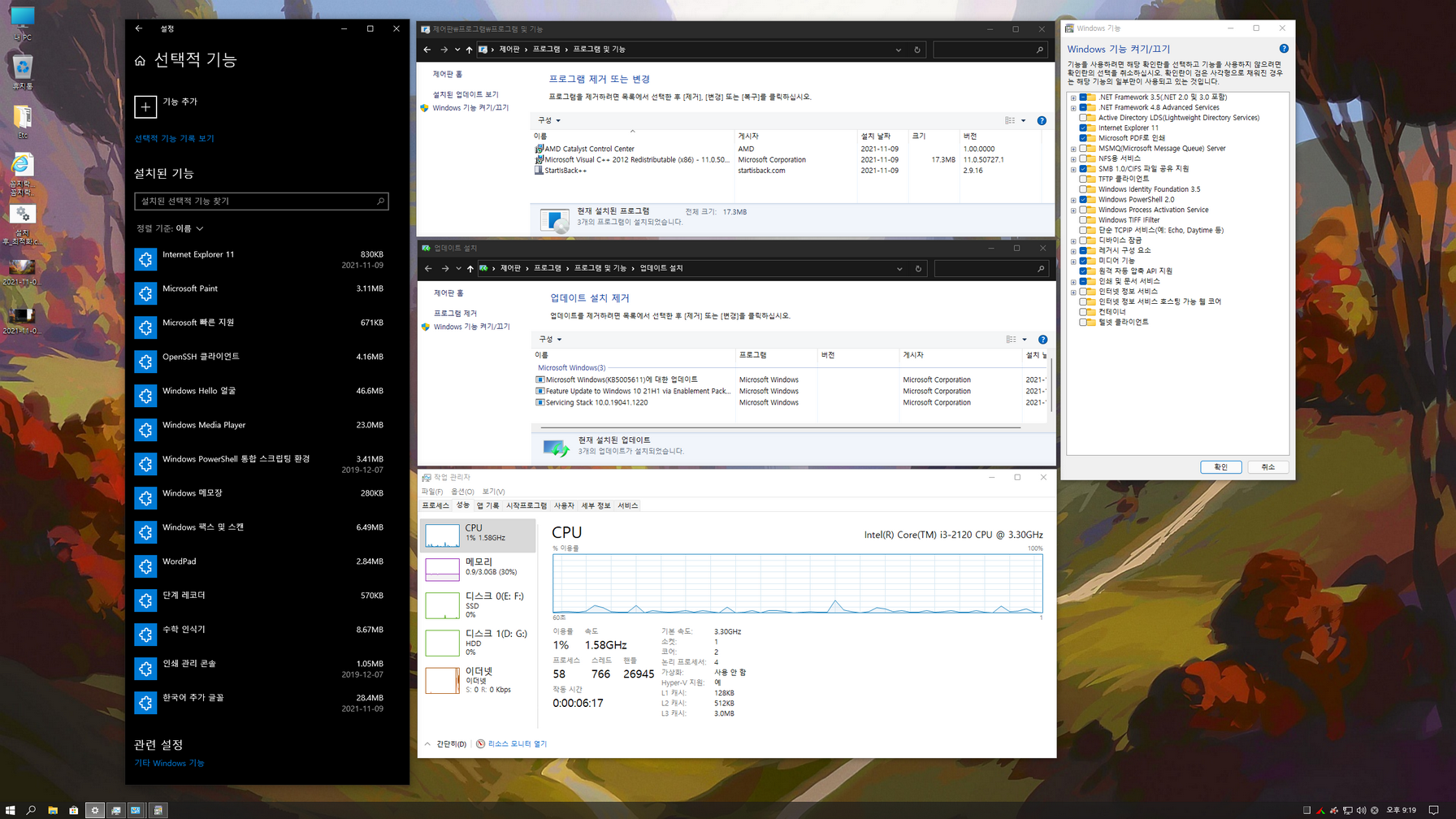Image resolution: width=1456 pixels, height=819 pixels.
Task: Click up-arrow in 프로그램 및 기능 window navigation
Action: [x=469, y=50]
